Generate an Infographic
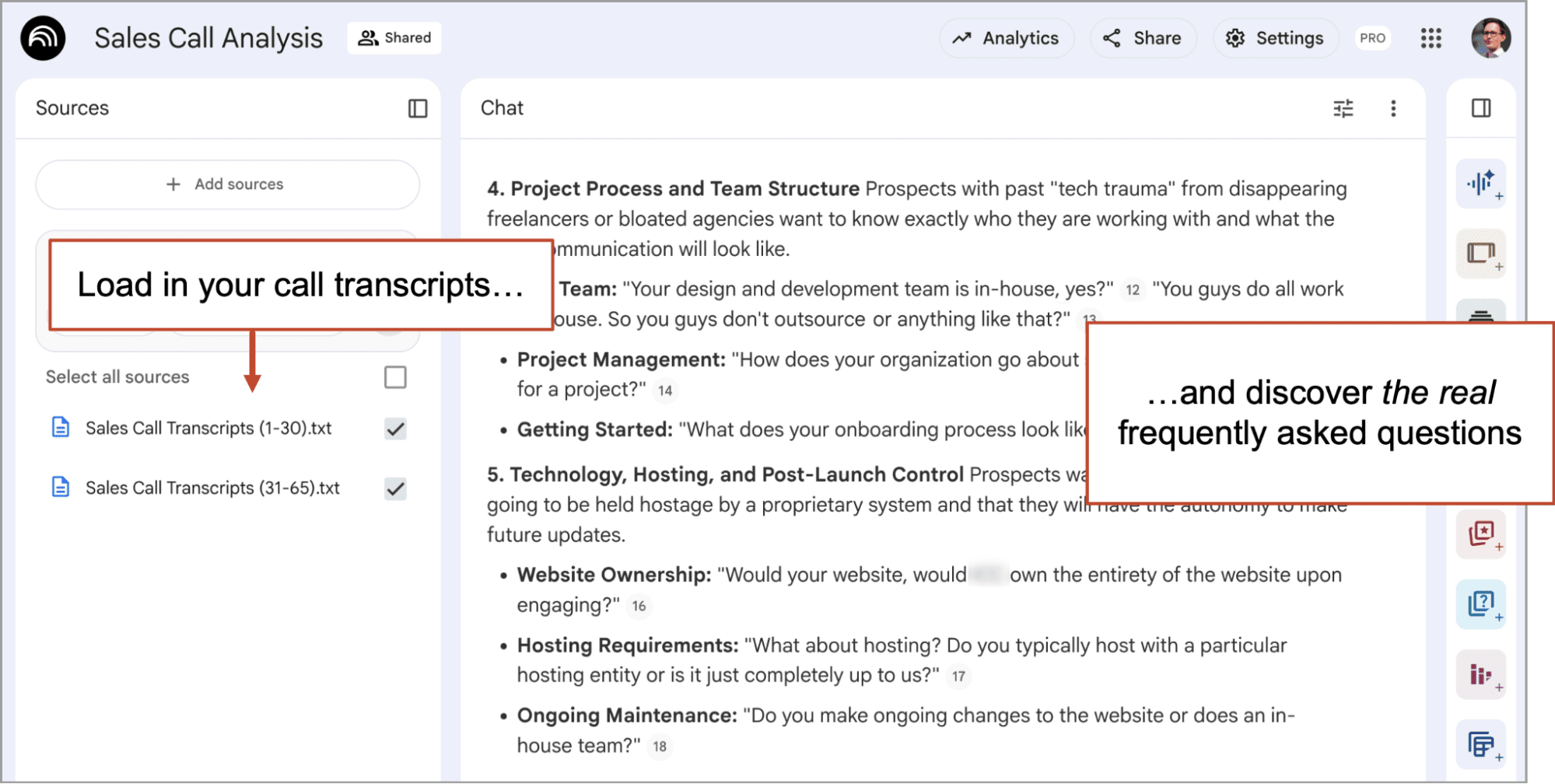The width and height of the screenshot is (1555, 784). pos(1481,674)
